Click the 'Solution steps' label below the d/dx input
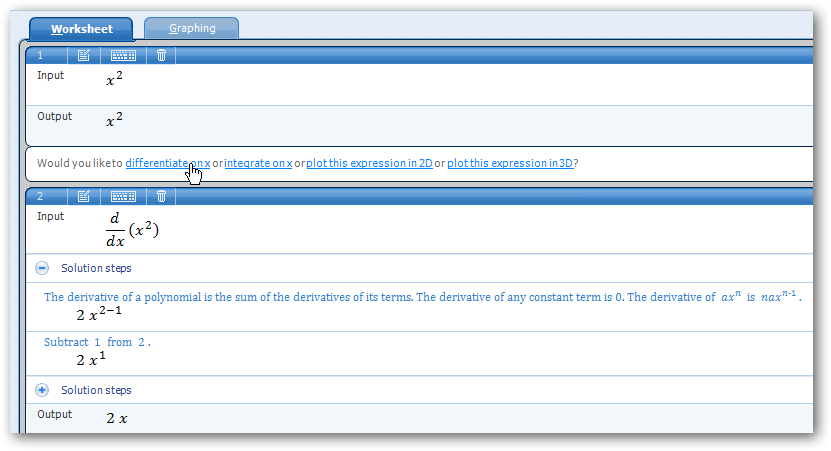Viewport: 831px width, 451px height. point(96,268)
